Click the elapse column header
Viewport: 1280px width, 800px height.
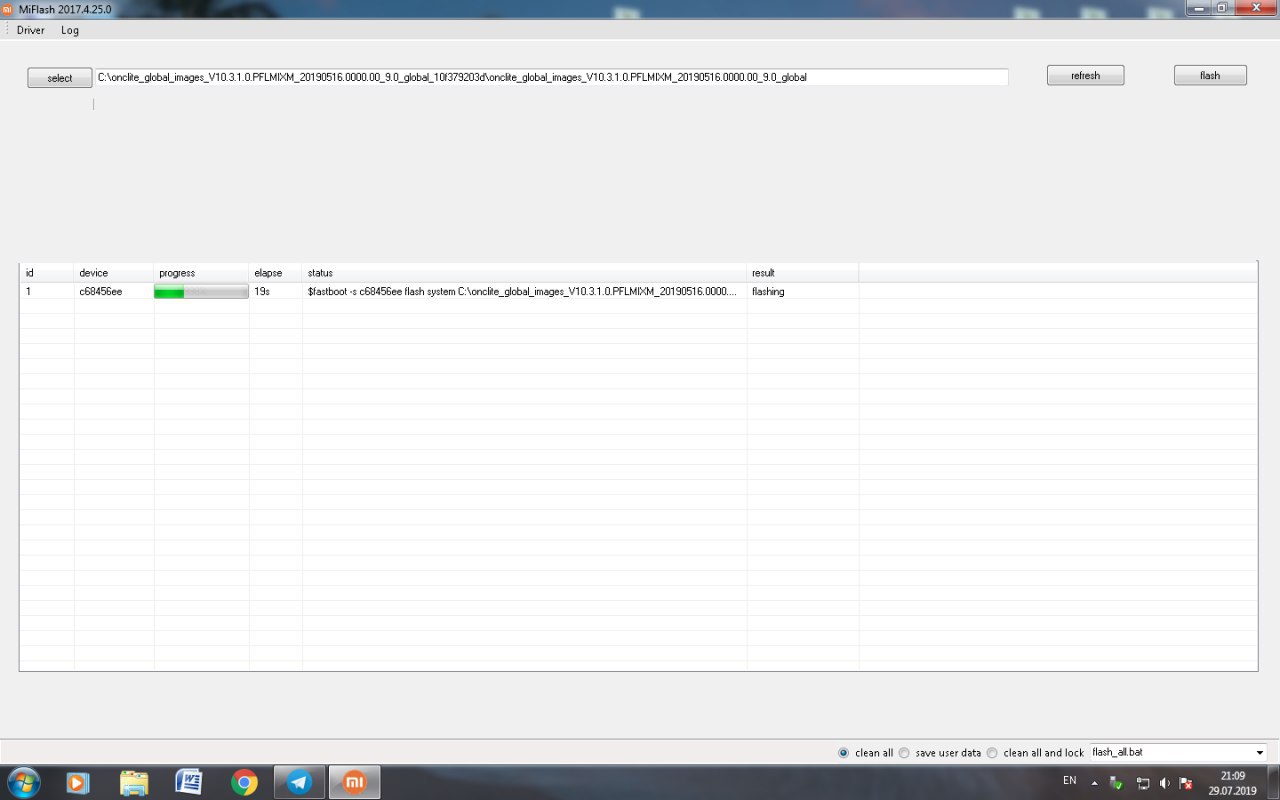point(276,273)
